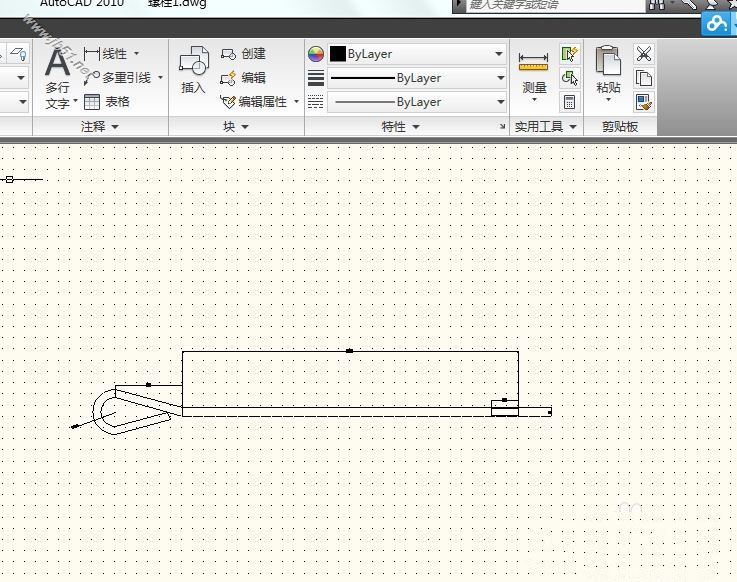Open Edit Attributes (编辑属性)
This screenshot has width=737, height=582.
(x=254, y=102)
